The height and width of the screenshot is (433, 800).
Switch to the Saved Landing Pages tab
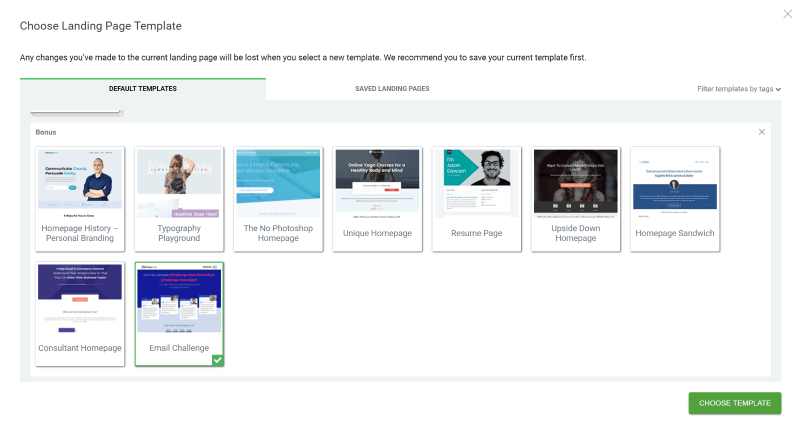coord(392,89)
